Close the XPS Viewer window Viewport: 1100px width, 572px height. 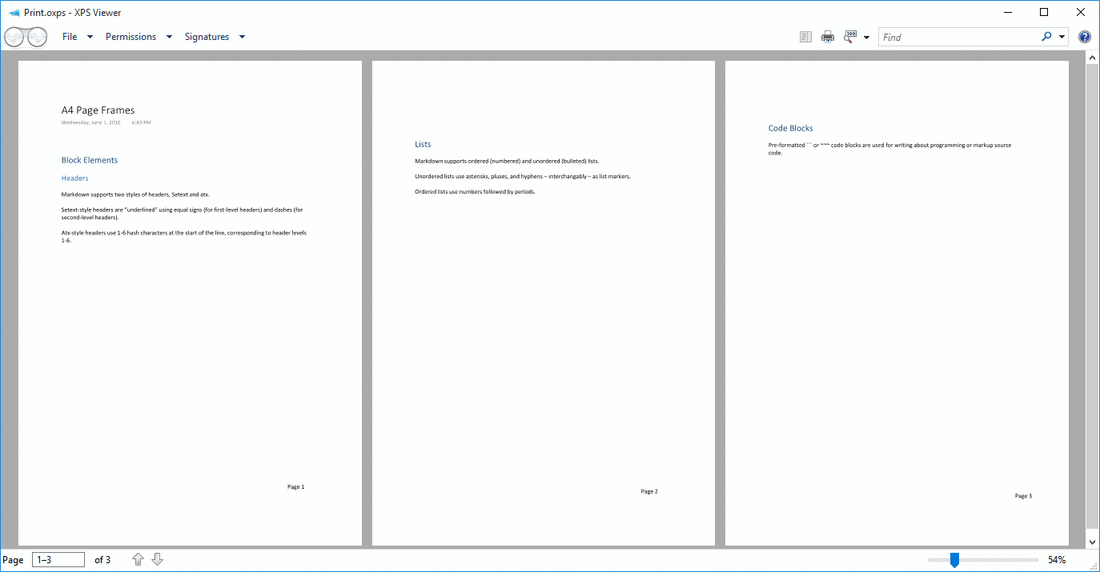(x=1080, y=12)
